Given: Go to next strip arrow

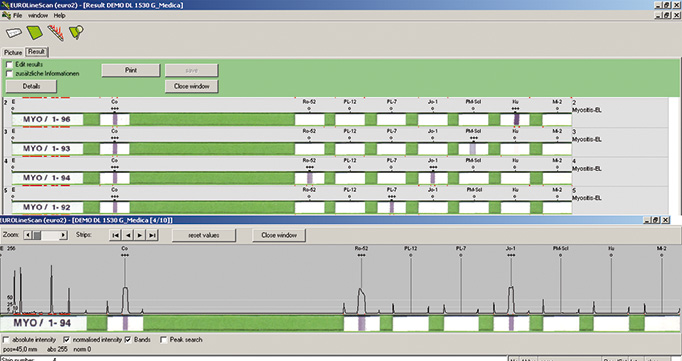Looking at the screenshot, I should point(140,235).
